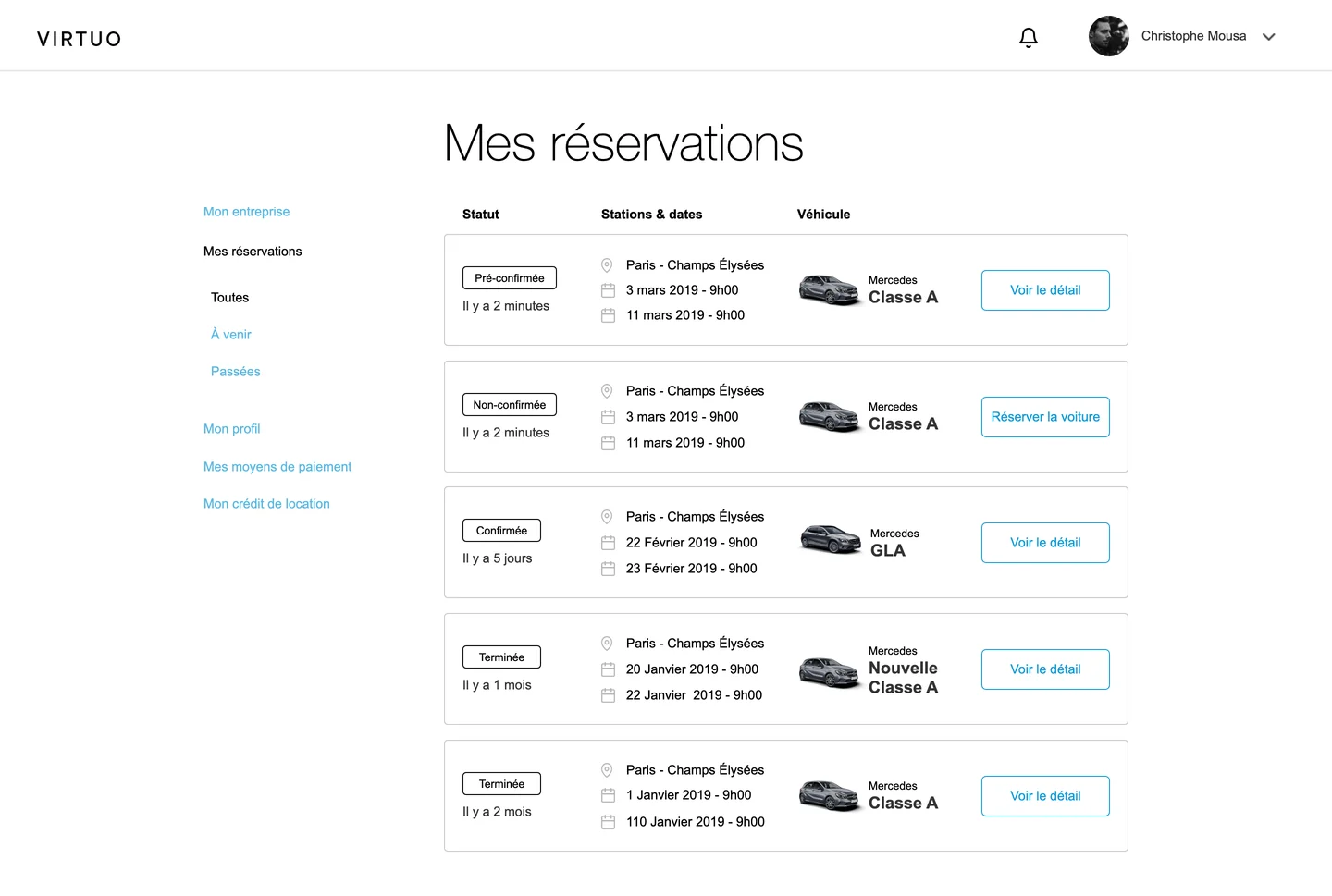Viewport: 1332px width, 896px height.
Task: View details of the reservation from 2 mois ago
Action: 1045,796
